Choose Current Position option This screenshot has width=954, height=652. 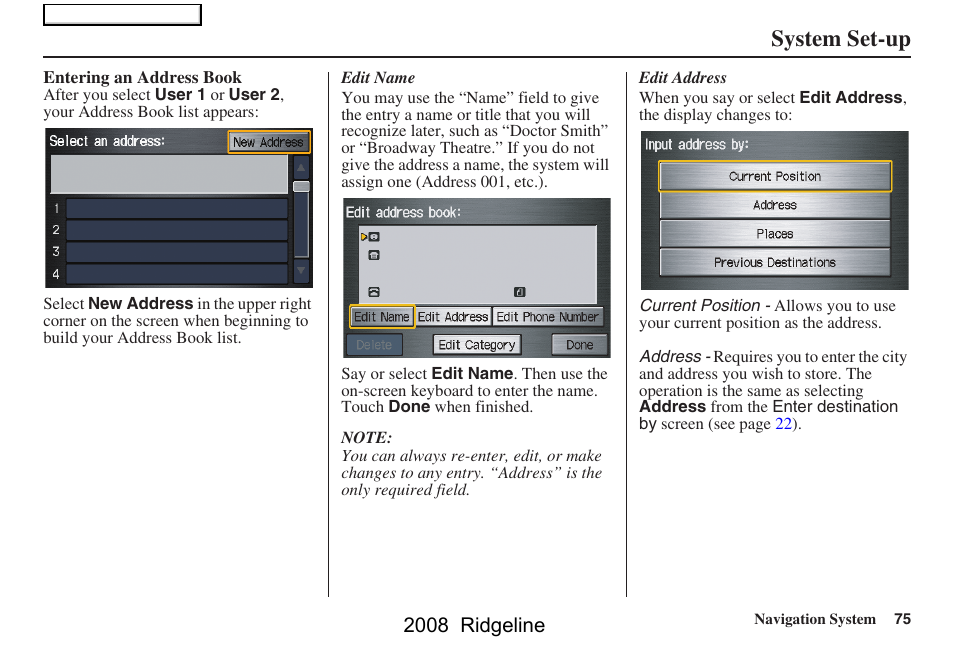pos(775,176)
